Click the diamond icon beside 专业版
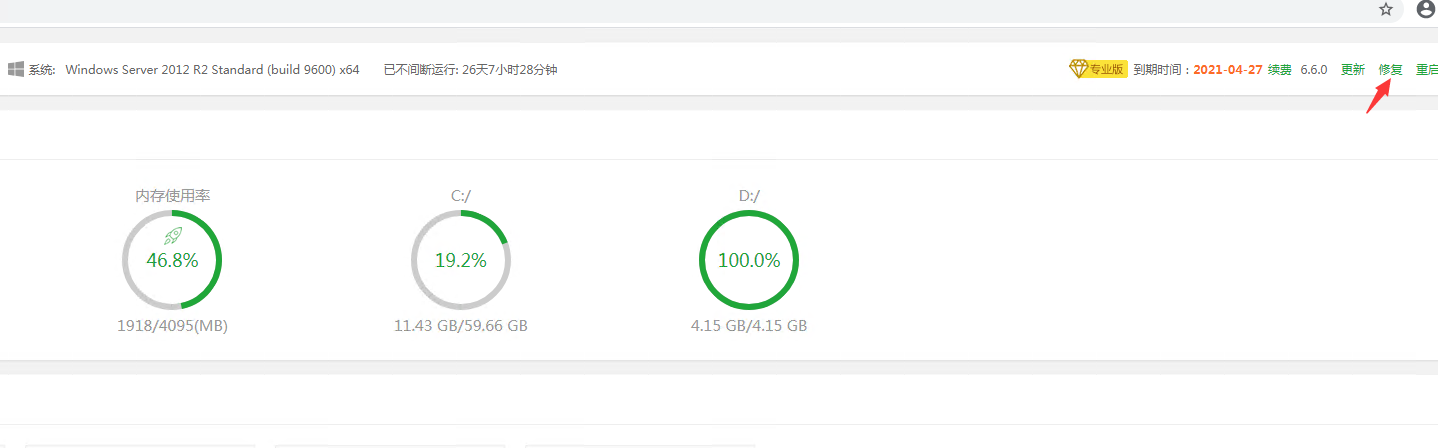The width and height of the screenshot is (1438, 448). coord(1079,69)
